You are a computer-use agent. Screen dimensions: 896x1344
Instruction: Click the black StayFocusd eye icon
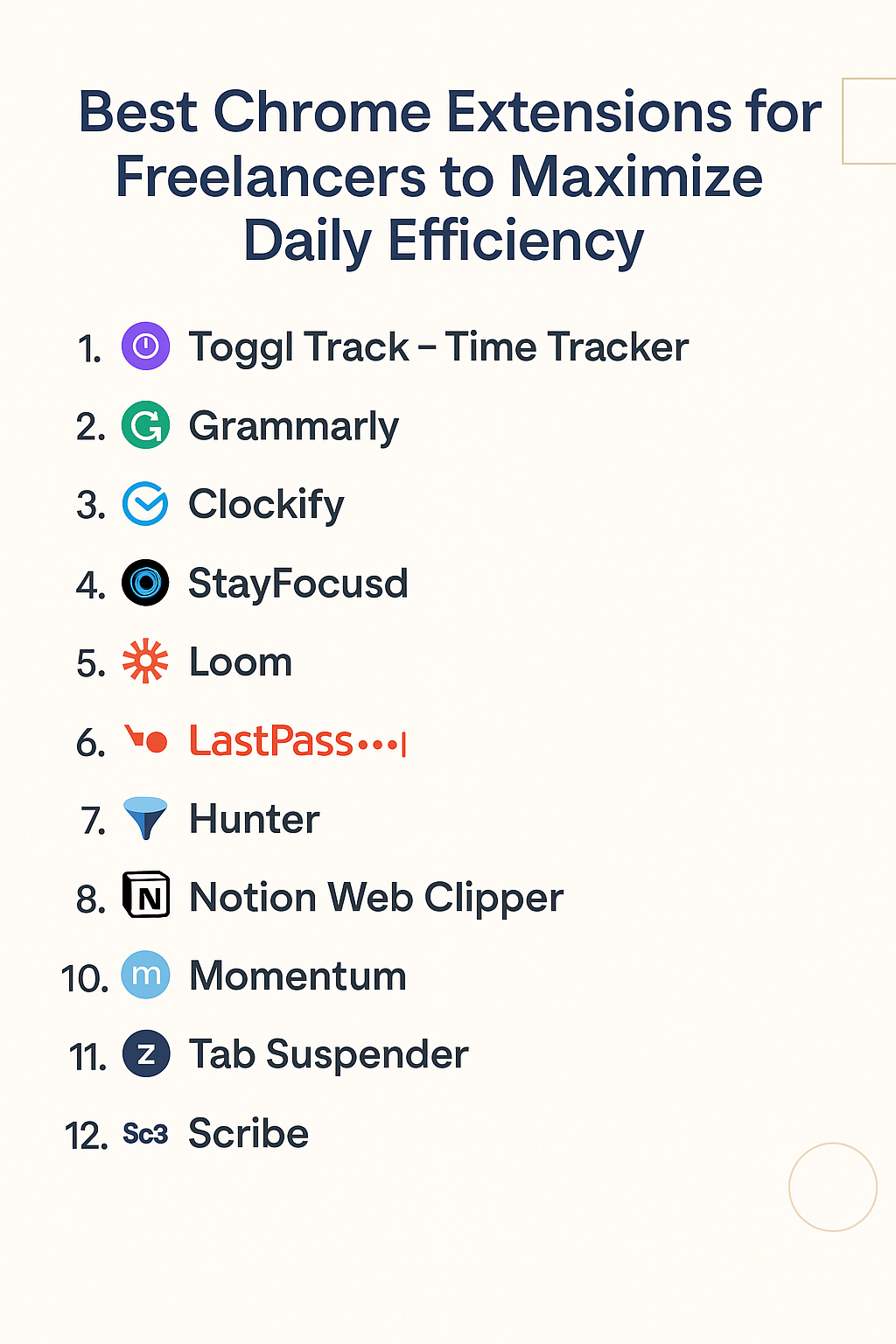coord(145,583)
